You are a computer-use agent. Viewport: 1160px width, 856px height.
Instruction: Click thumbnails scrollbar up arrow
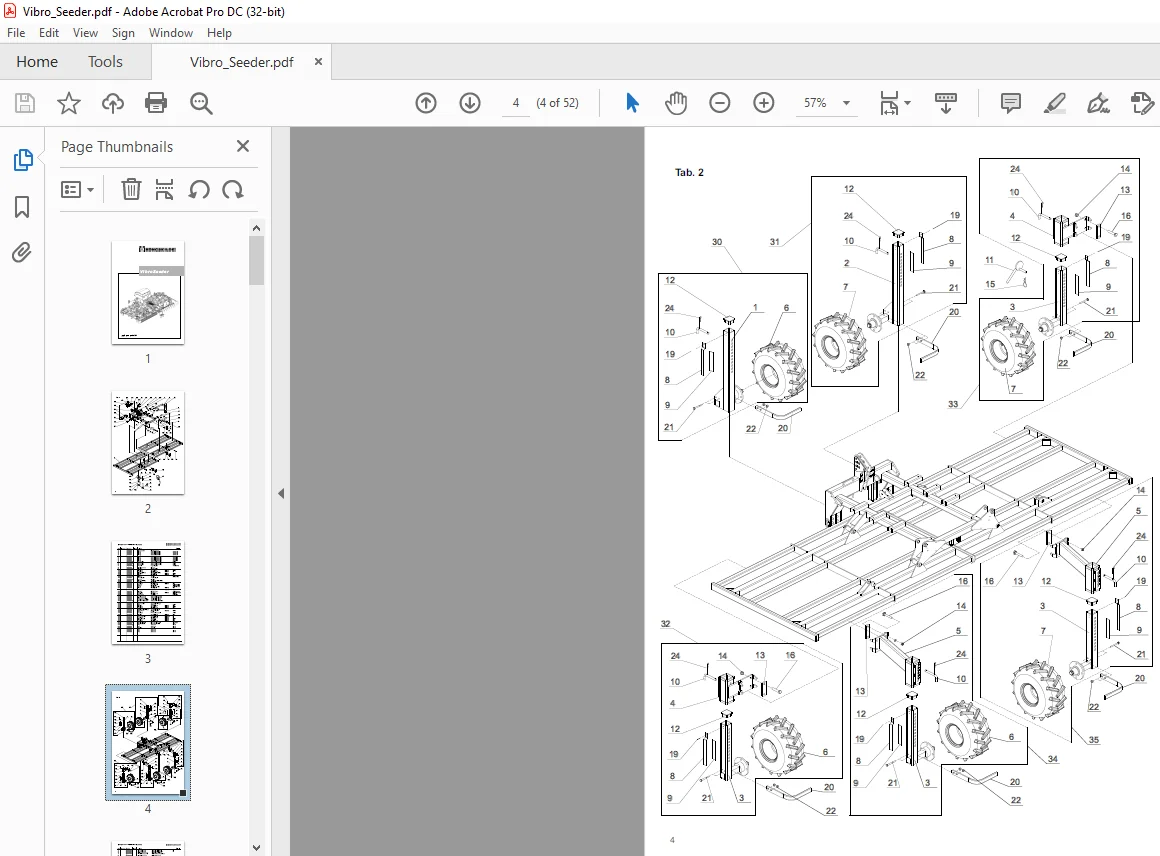coord(257,229)
